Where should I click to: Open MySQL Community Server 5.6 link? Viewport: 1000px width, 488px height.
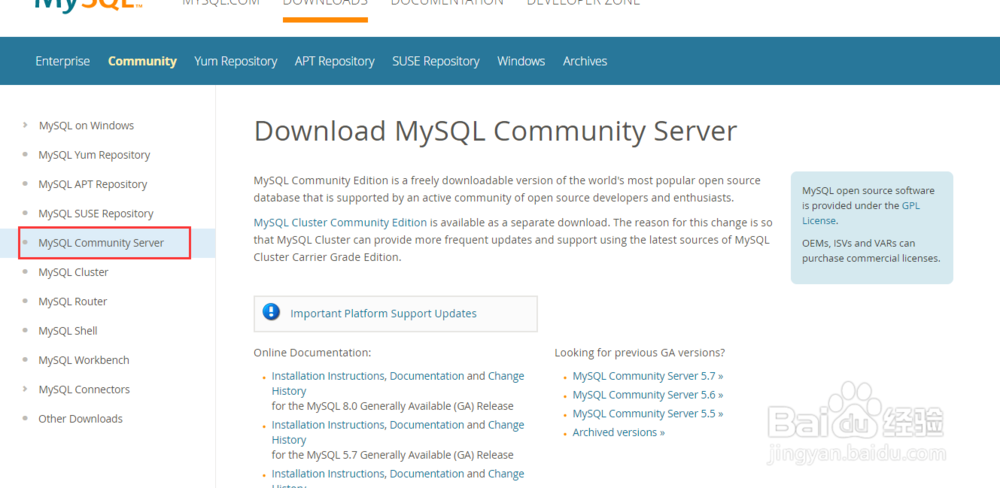click(647, 395)
